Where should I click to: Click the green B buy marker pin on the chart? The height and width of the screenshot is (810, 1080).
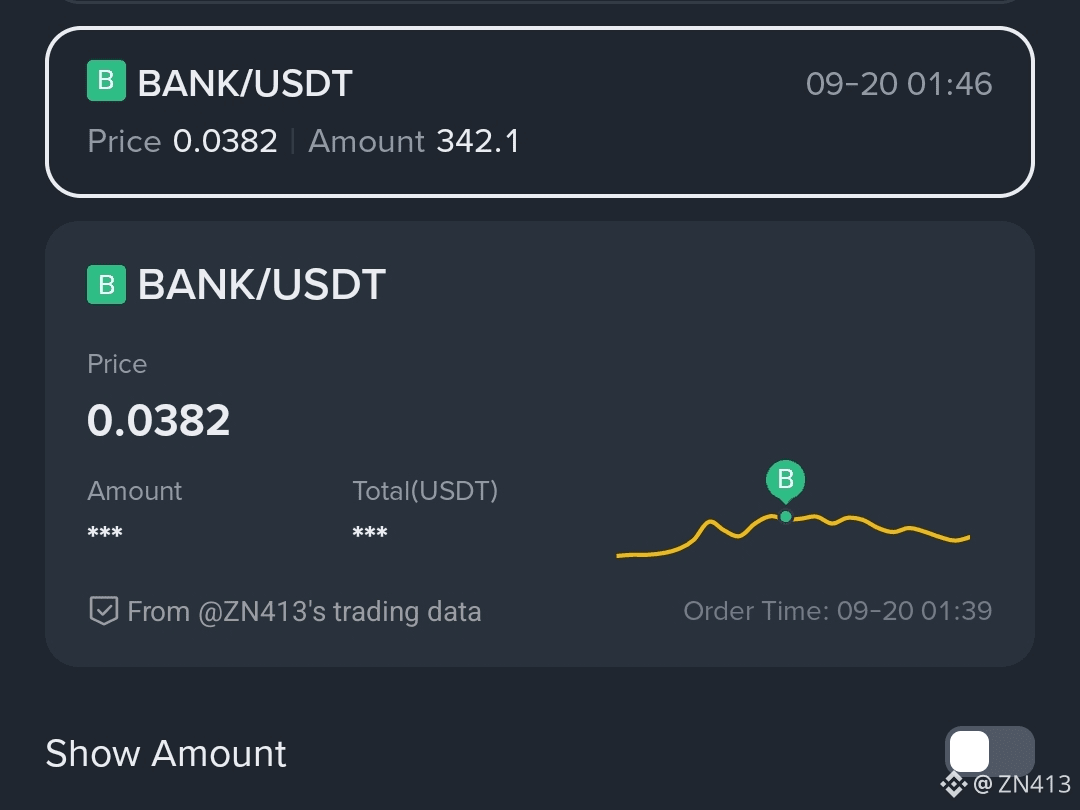click(x=785, y=481)
